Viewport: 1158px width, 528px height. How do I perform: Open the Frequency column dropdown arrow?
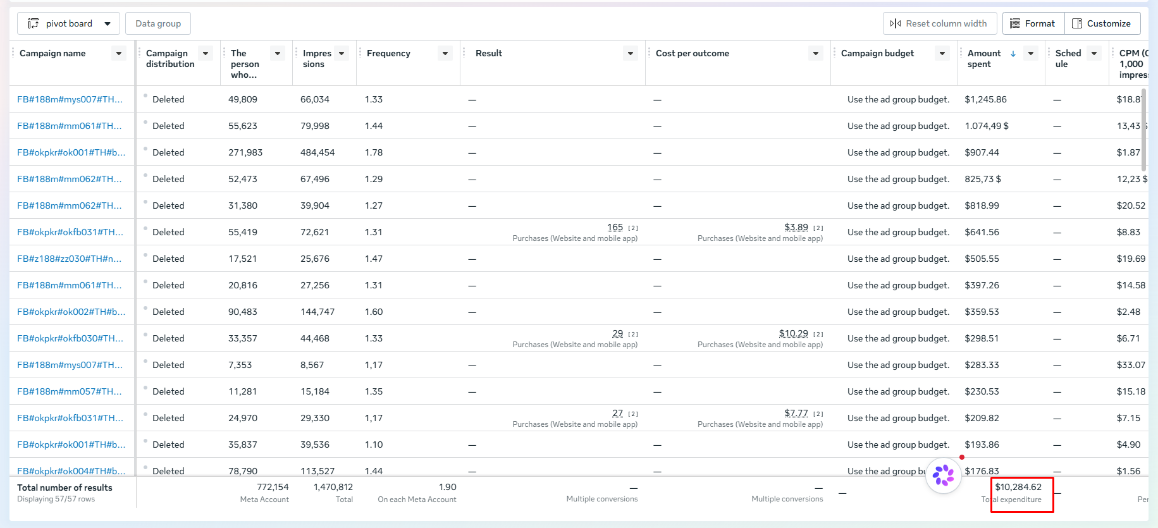[445, 53]
